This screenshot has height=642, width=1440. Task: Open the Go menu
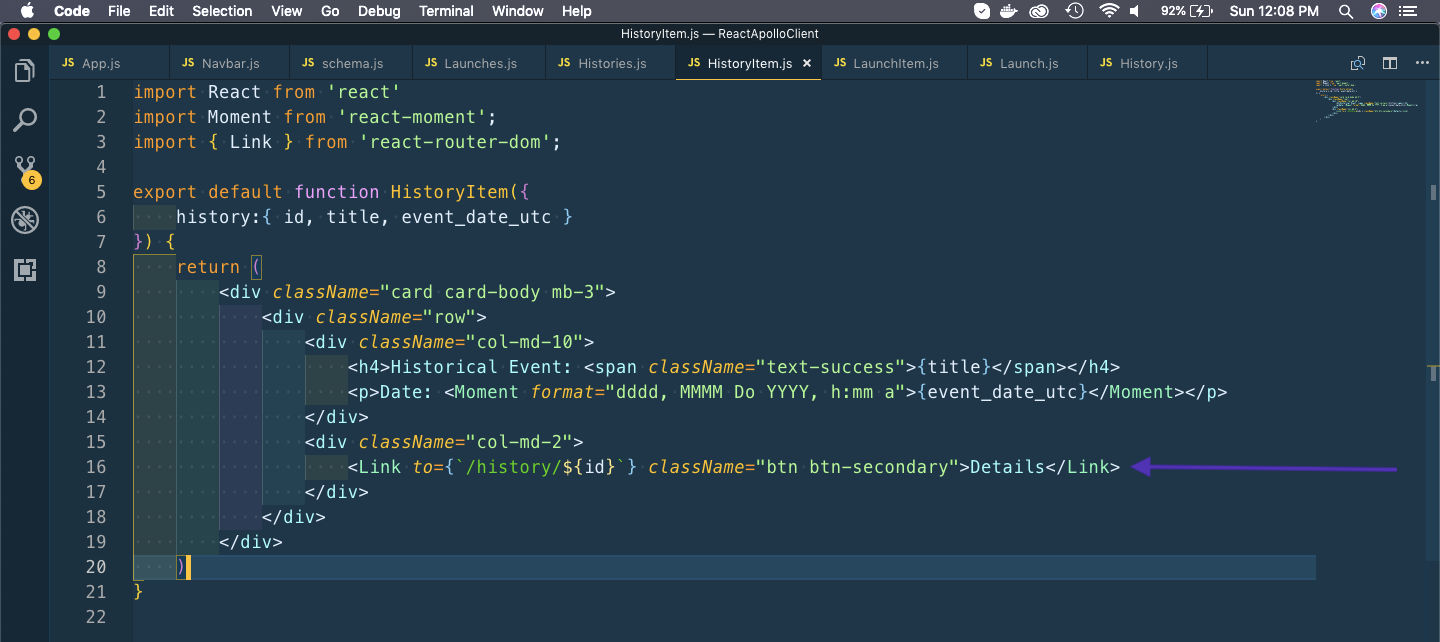click(x=331, y=11)
